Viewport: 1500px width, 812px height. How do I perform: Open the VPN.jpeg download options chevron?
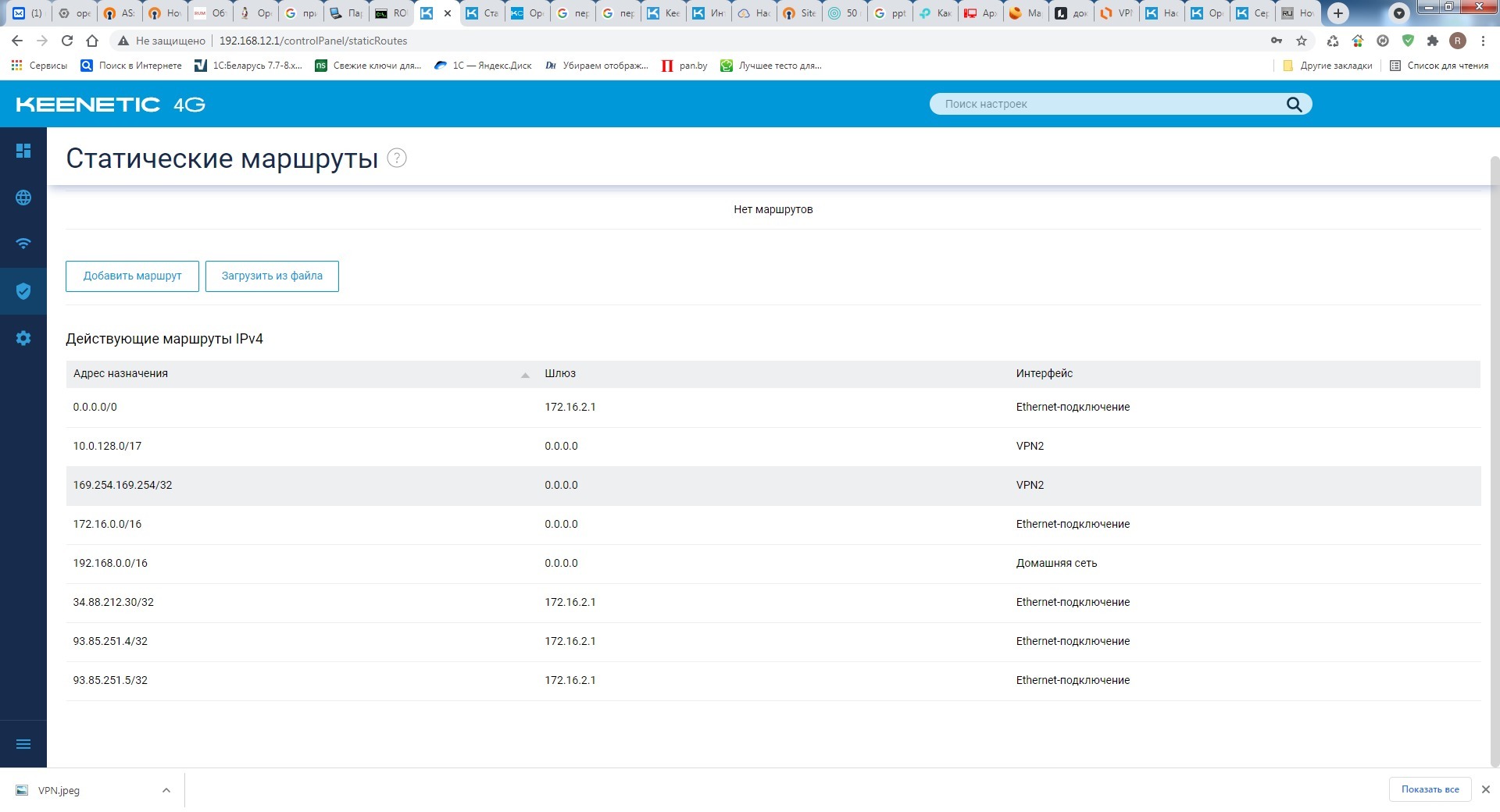pyautogui.click(x=166, y=790)
